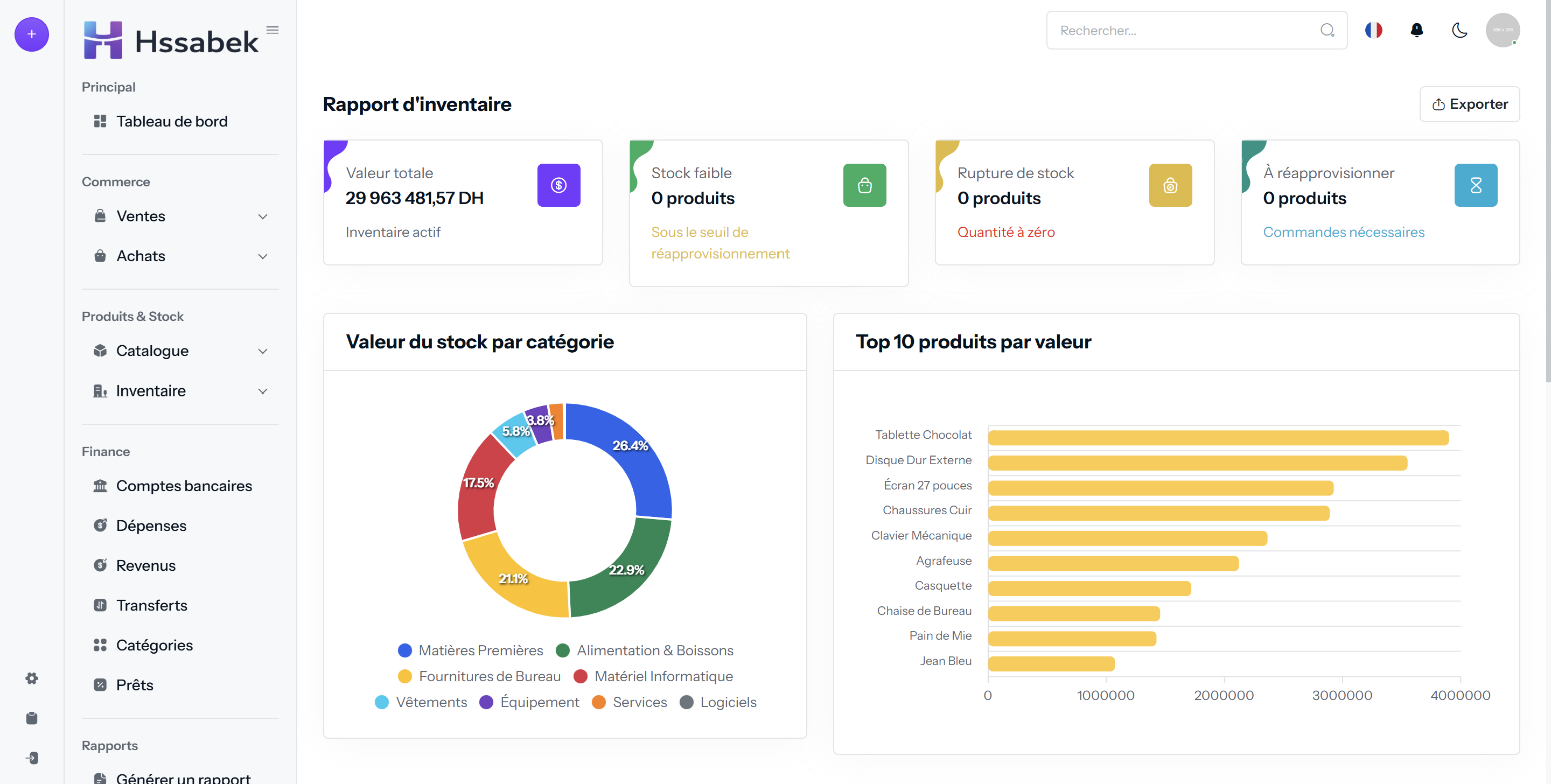Open the French flag language selector
The image size is (1551, 784).
click(1373, 30)
